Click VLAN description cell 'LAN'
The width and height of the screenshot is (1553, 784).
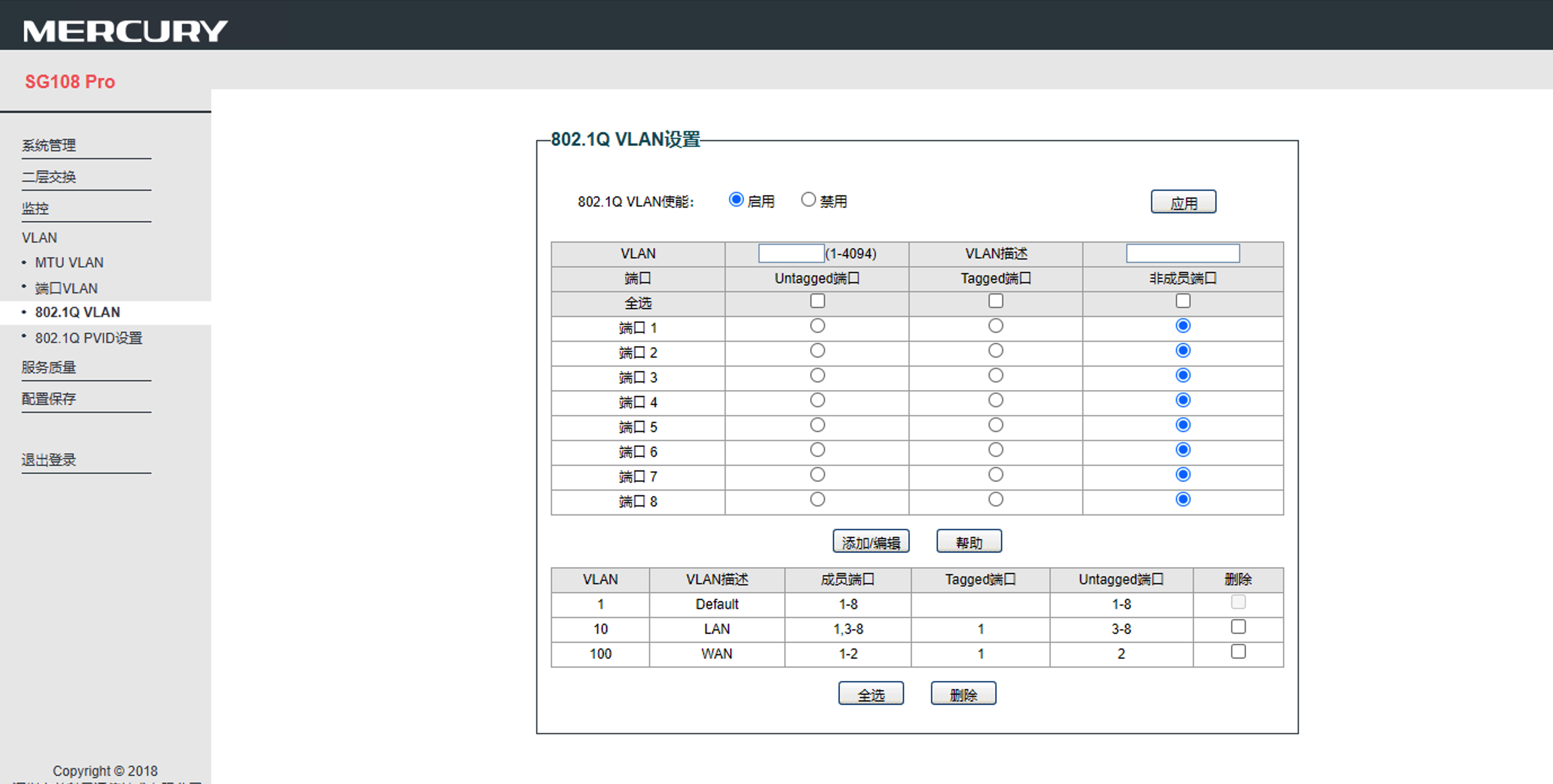tap(717, 629)
